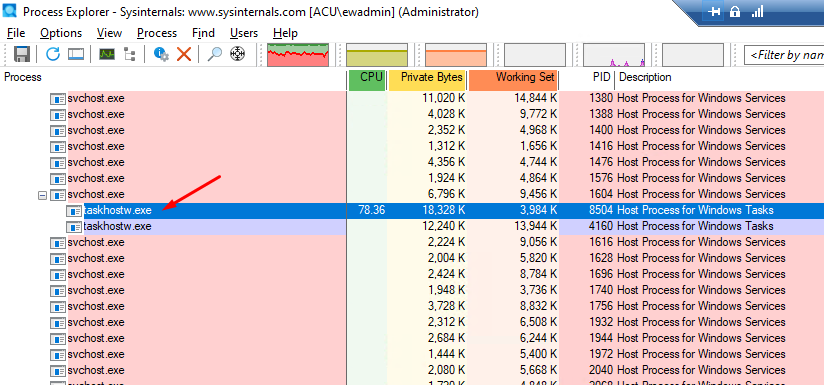
Task: Open Properties for the selected process icon
Action: click(x=161, y=54)
